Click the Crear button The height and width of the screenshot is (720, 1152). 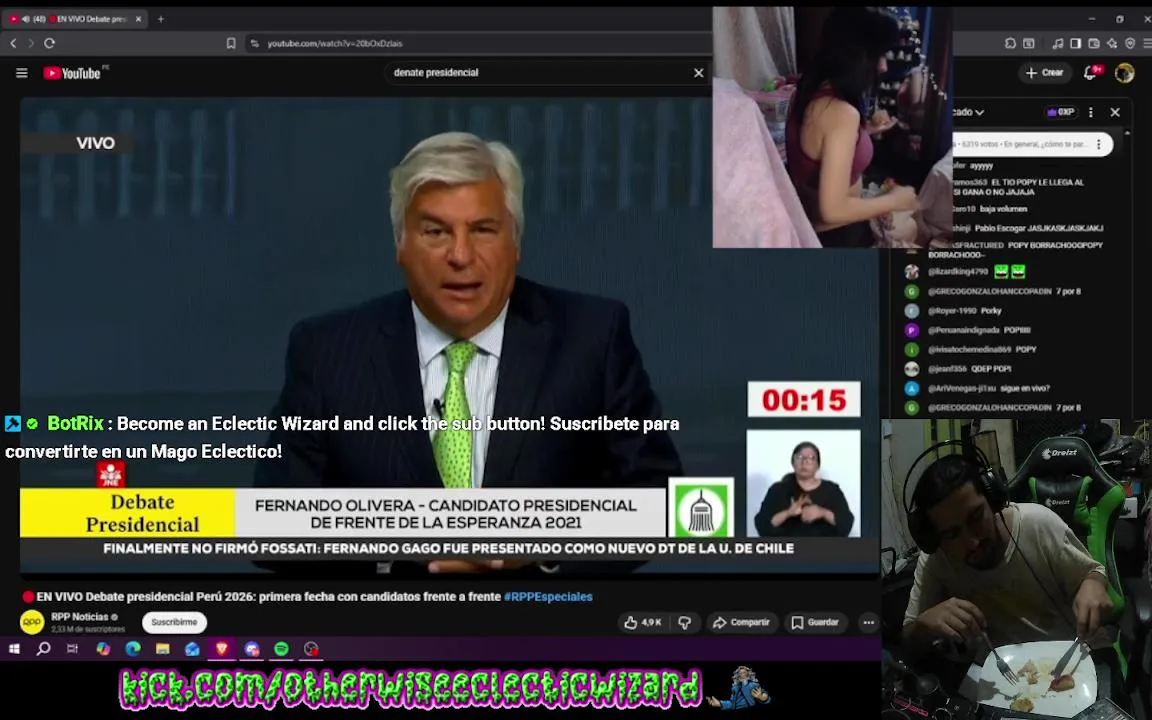click(x=1044, y=73)
